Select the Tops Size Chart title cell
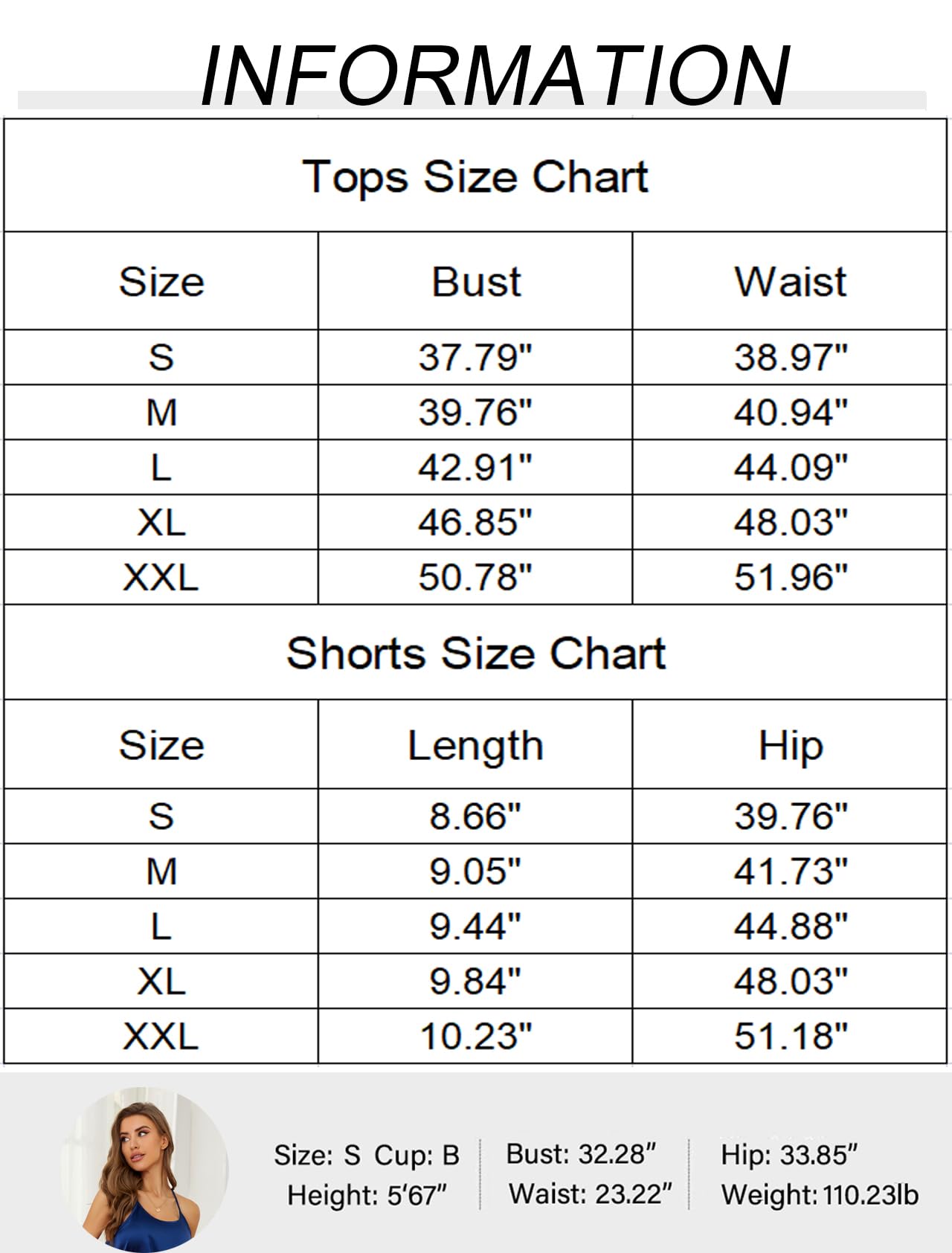The image size is (952, 1253). pos(475,175)
